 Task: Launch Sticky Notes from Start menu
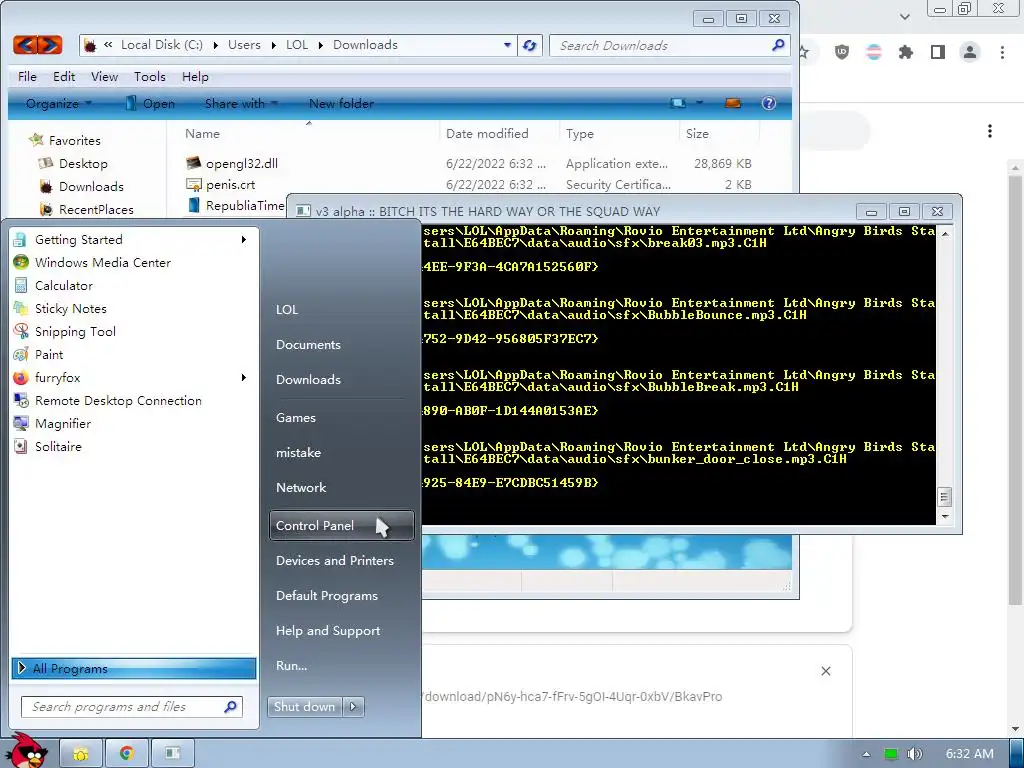coord(71,308)
